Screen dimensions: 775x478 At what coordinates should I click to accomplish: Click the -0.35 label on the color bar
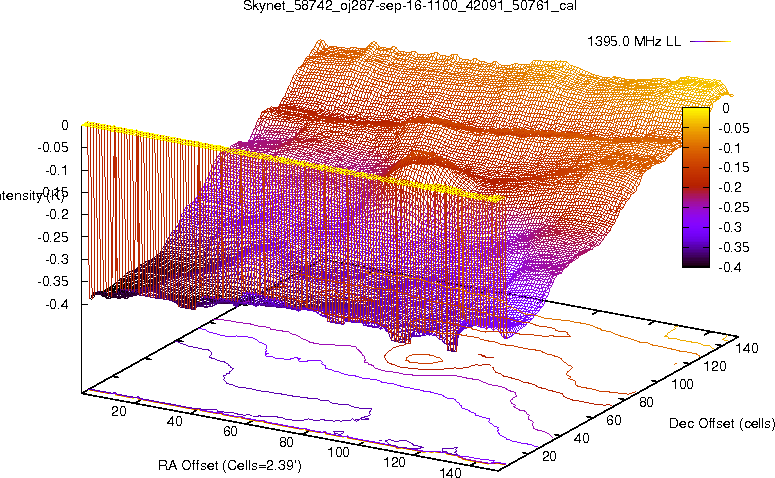733,247
